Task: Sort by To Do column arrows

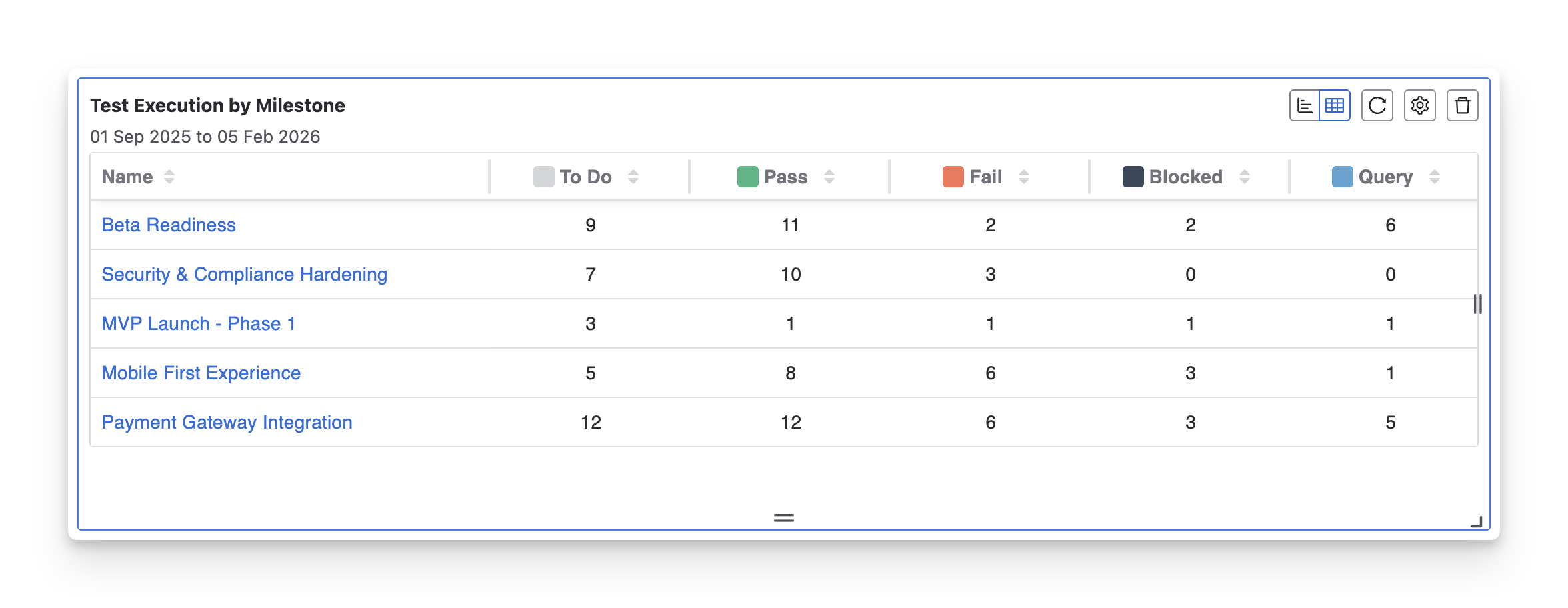Action: [633, 177]
